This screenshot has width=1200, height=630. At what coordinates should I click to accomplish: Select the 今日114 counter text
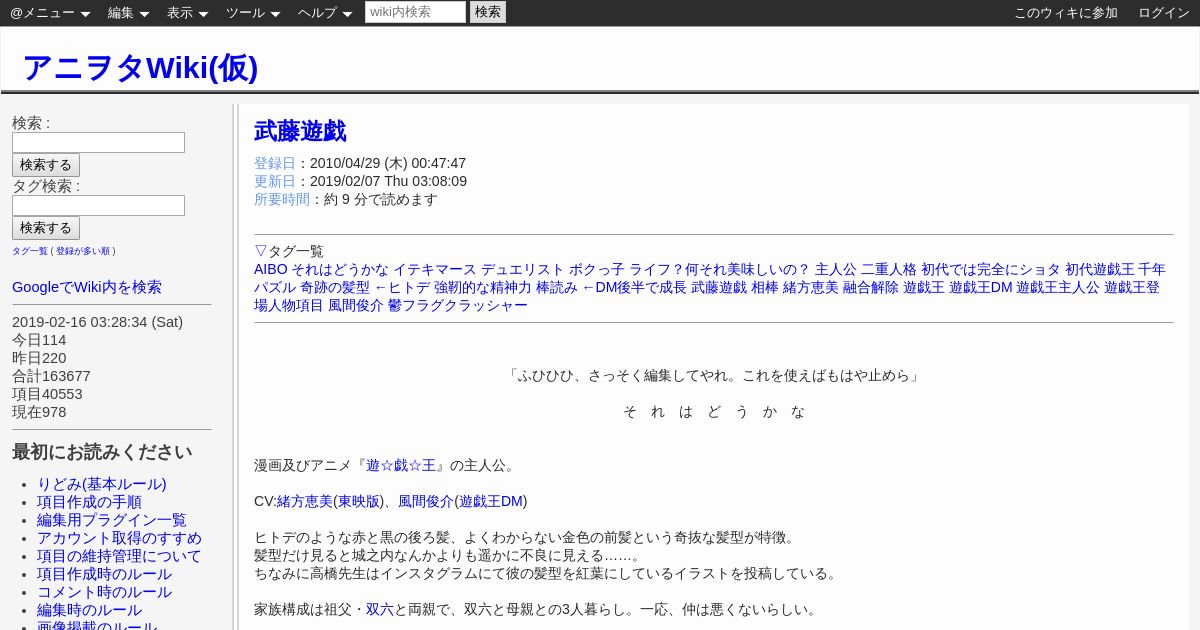tap(39, 340)
